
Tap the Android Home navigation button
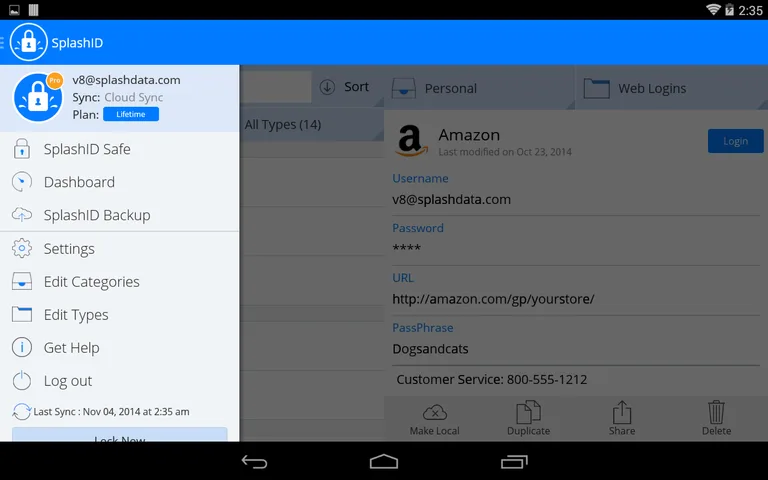[384, 461]
